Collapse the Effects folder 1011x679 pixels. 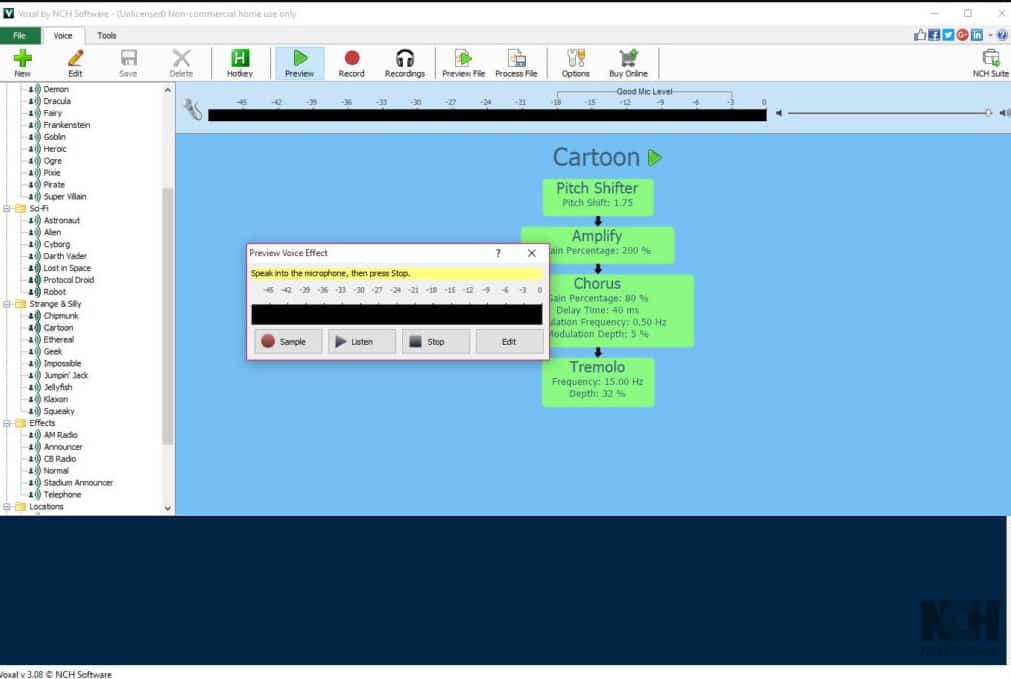[6, 423]
